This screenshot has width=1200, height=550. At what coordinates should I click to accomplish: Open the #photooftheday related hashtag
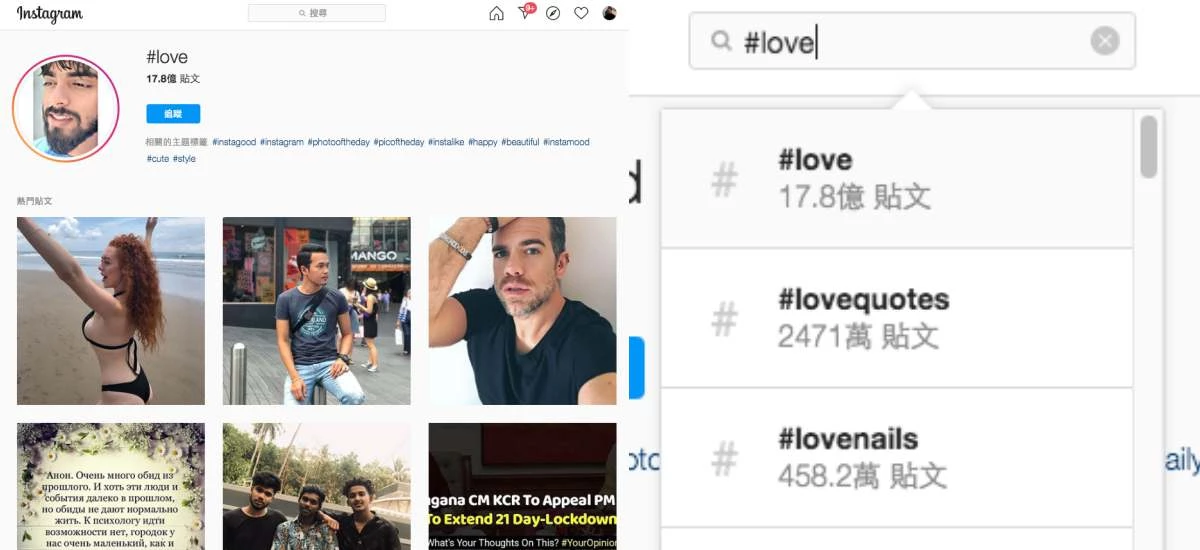pos(338,142)
